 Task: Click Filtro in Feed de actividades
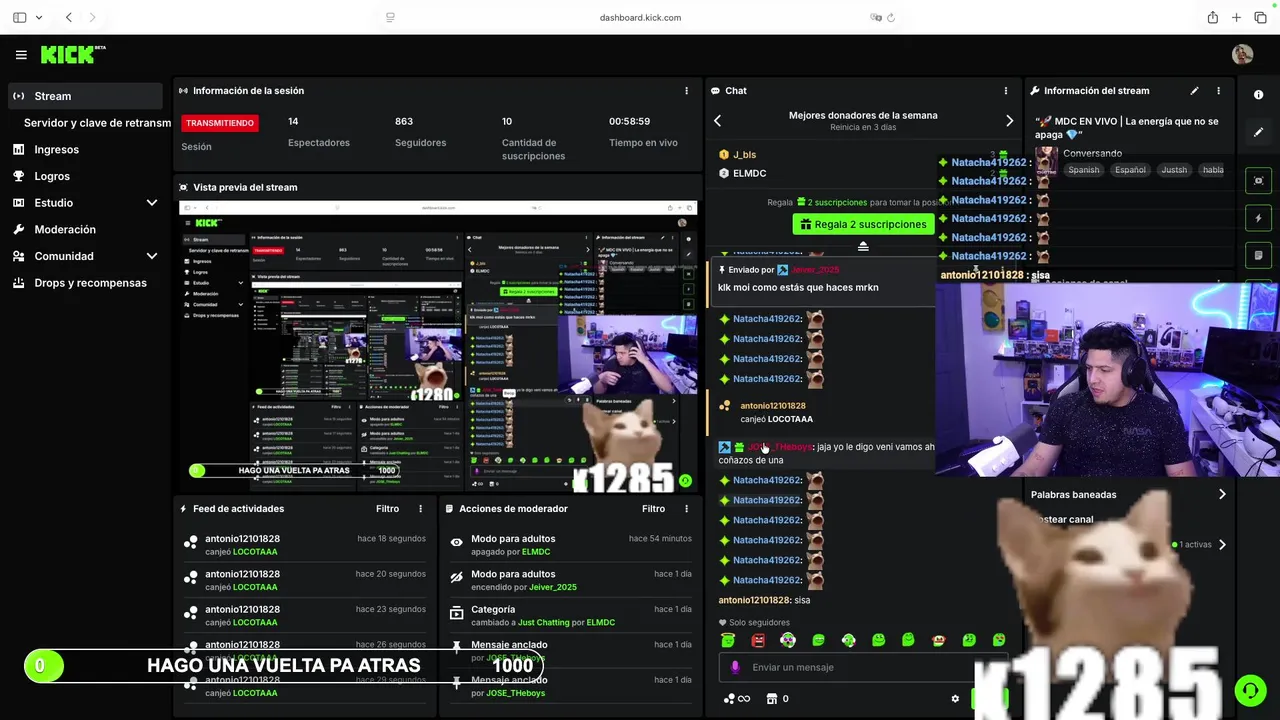[387, 509]
